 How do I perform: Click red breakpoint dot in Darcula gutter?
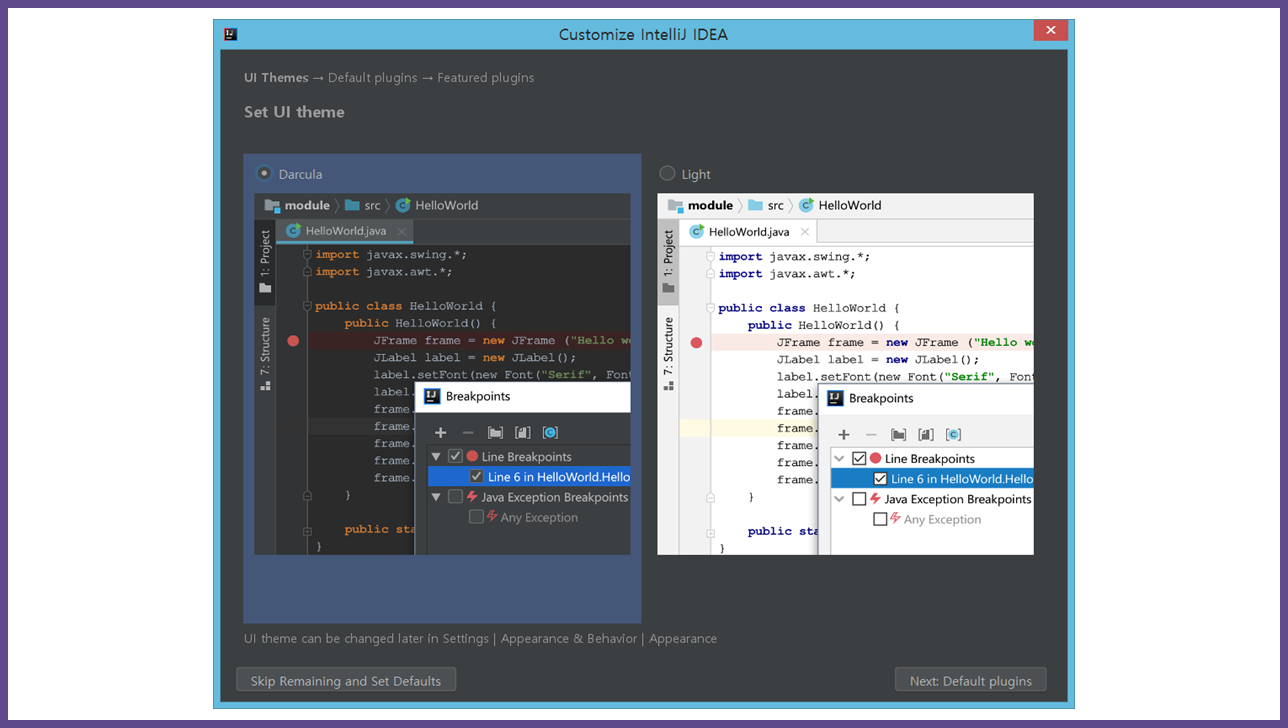(293, 340)
